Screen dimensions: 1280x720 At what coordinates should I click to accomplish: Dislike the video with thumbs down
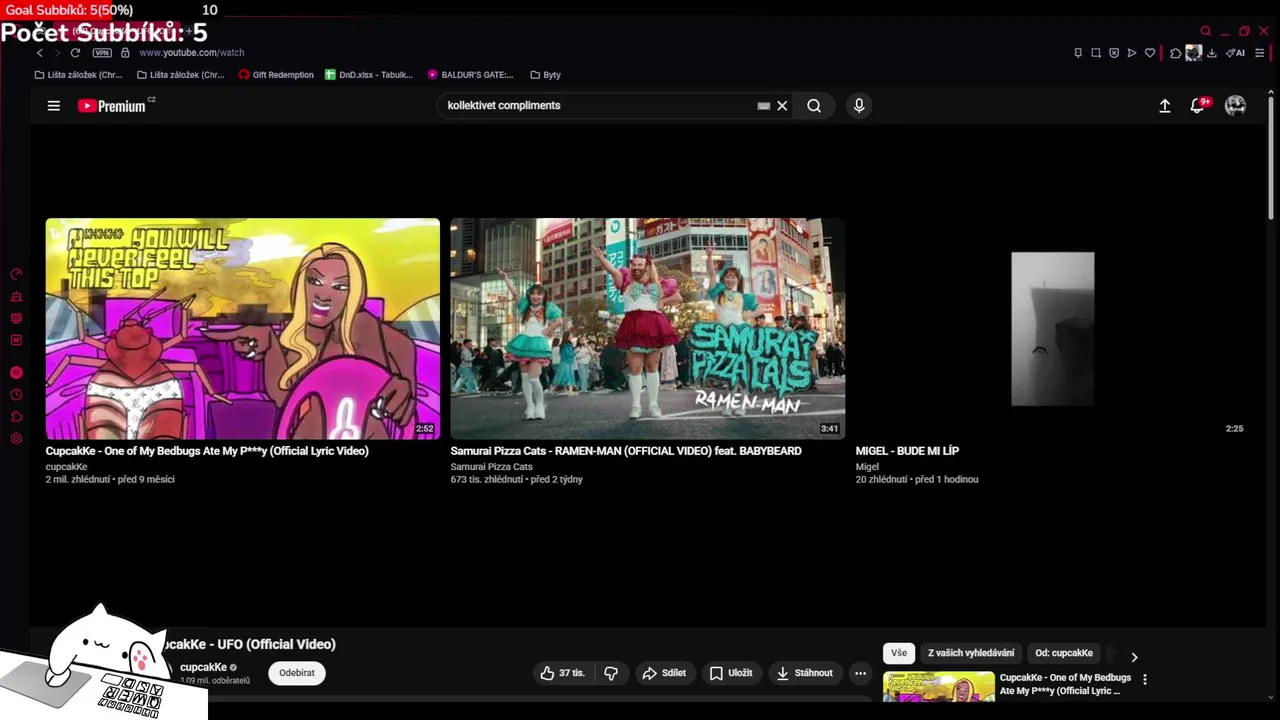(x=611, y=673)
